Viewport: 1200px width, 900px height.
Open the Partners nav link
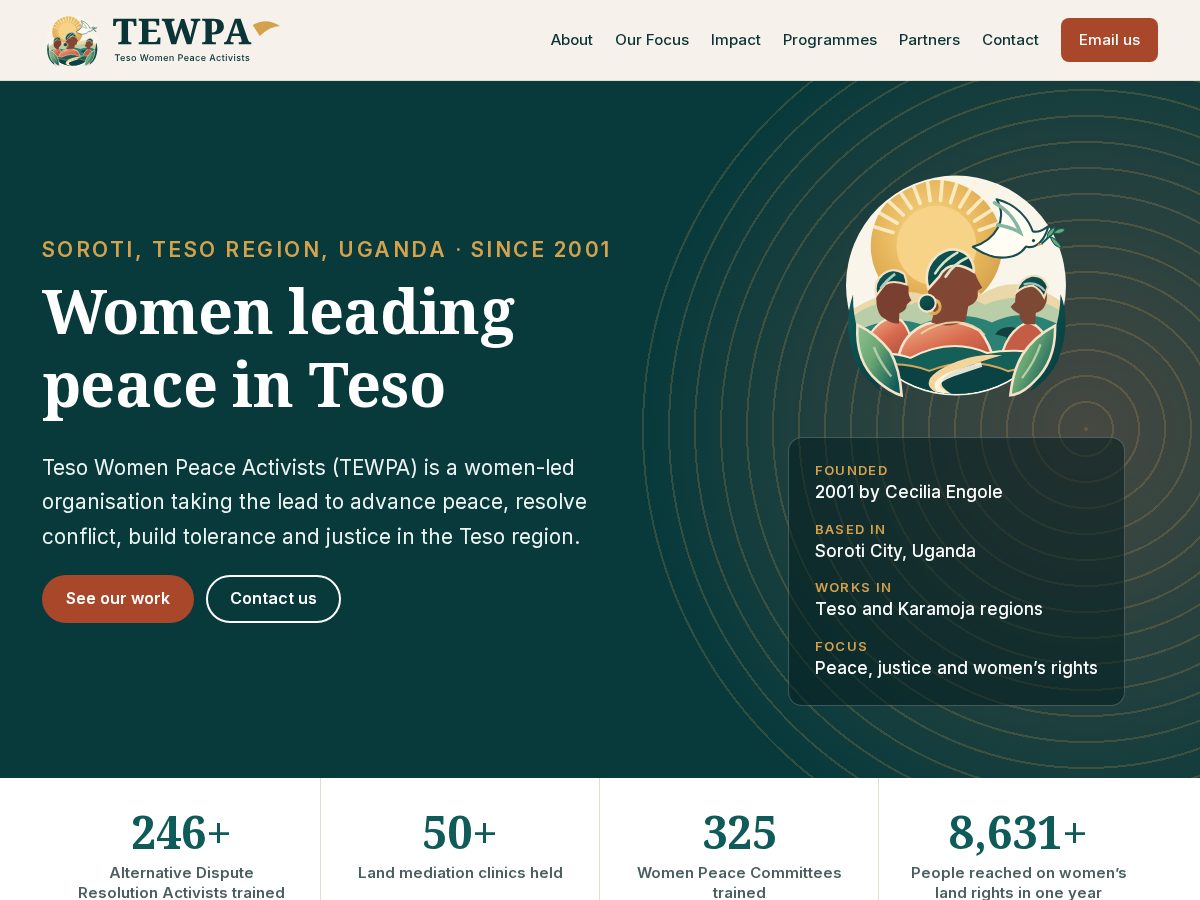[929, 40]
